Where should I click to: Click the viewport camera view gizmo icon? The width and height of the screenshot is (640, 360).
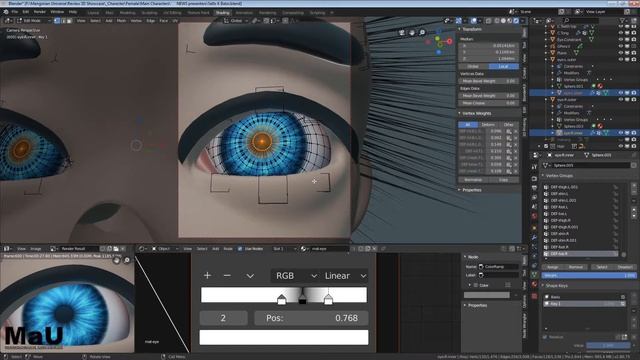(402, 32)
